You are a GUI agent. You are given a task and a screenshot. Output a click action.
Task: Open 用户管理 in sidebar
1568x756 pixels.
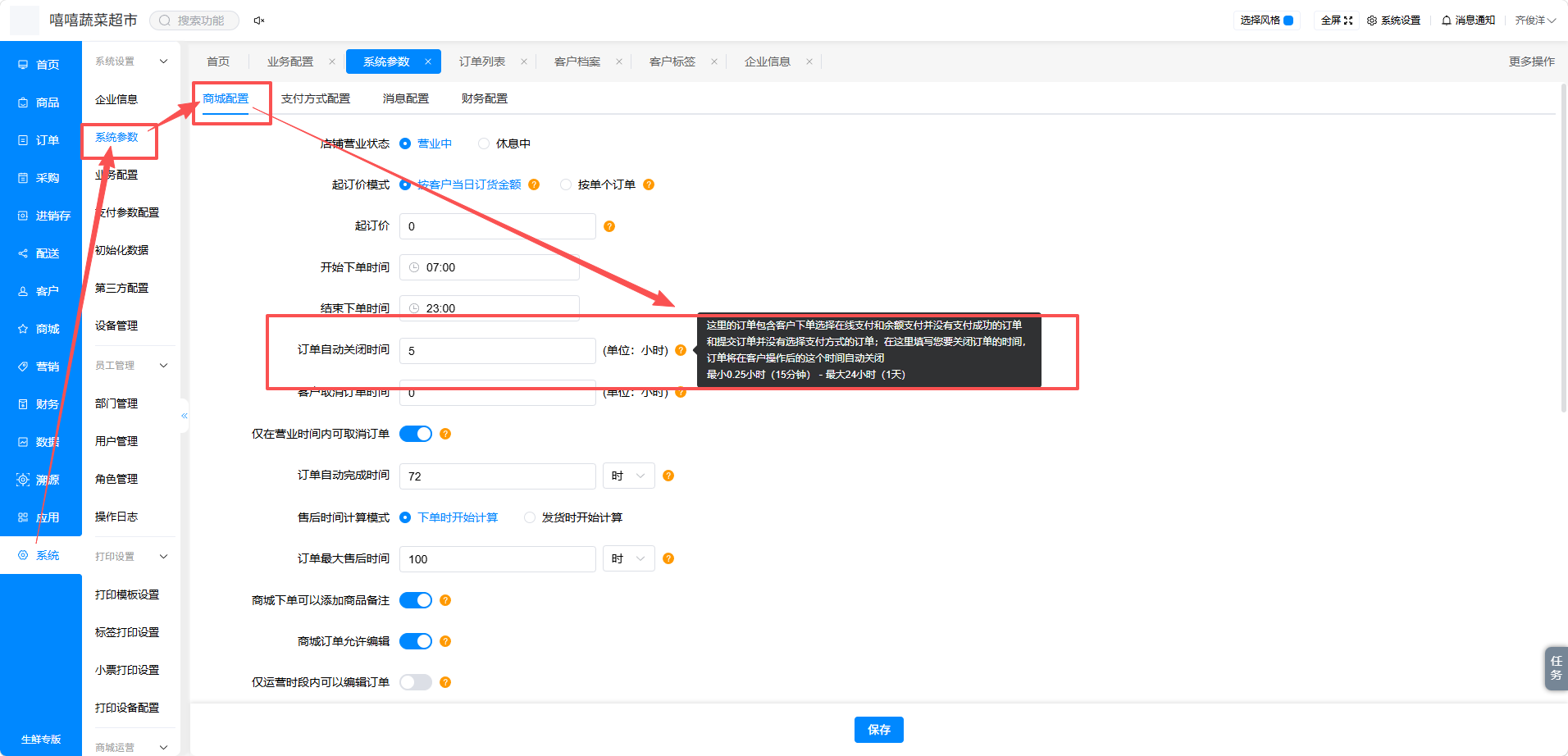click(x=116, y=441)
